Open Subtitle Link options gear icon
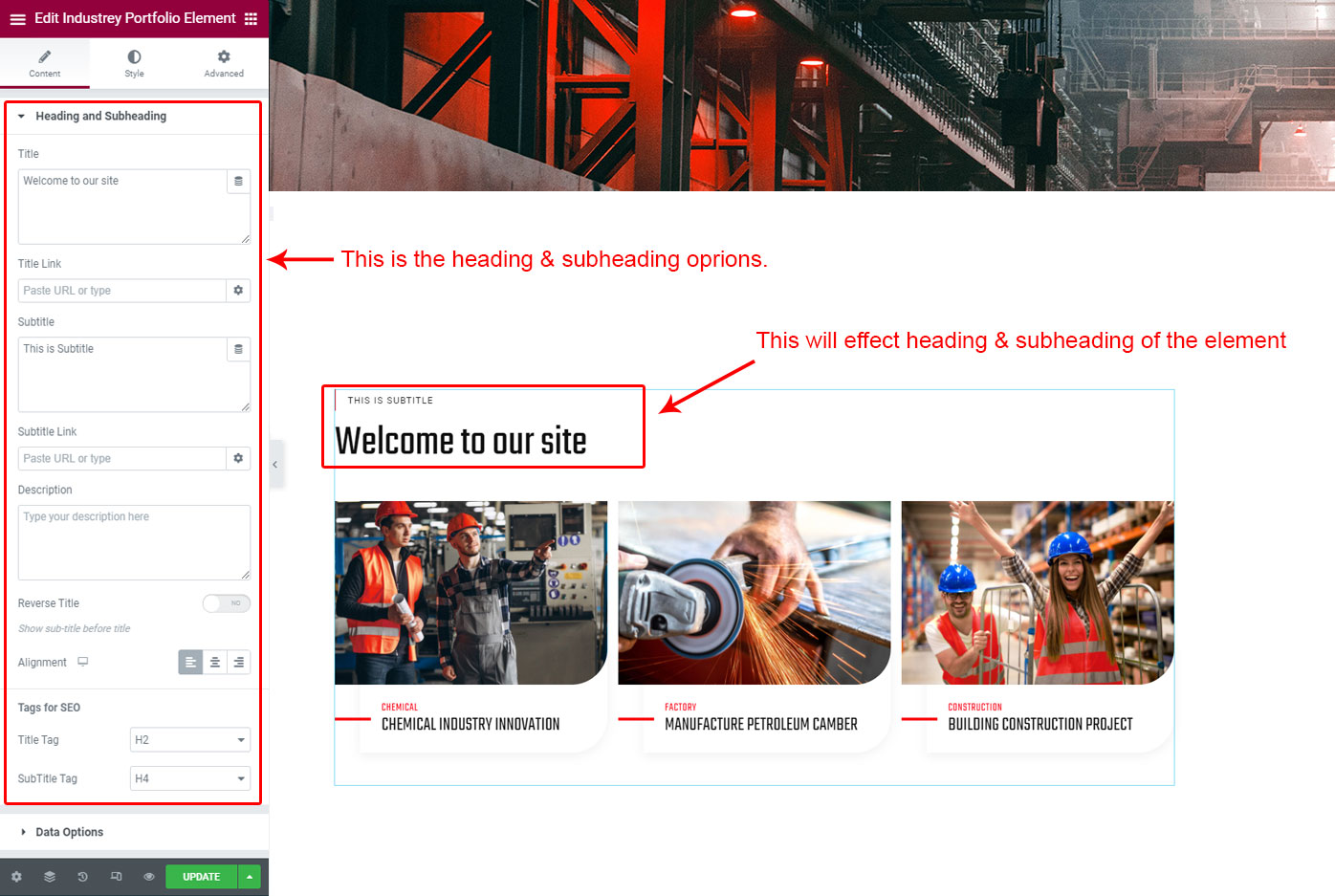The image size is (1335, 896). (238, 459)
